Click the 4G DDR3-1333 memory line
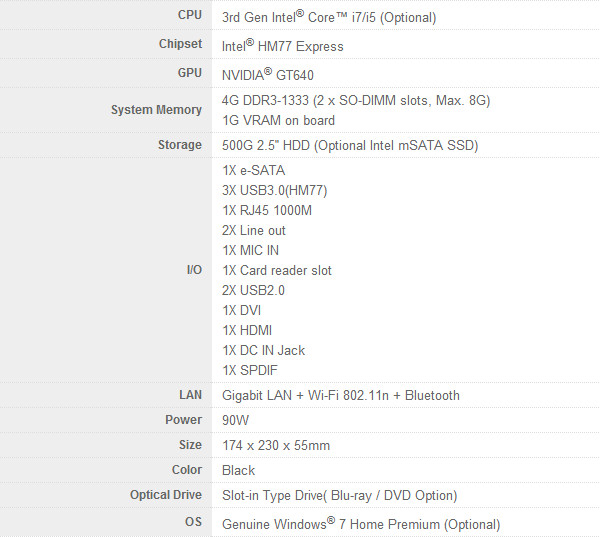The width and height of the screenshot is (600, 537). pyautogui.click(x=356, y=100)
